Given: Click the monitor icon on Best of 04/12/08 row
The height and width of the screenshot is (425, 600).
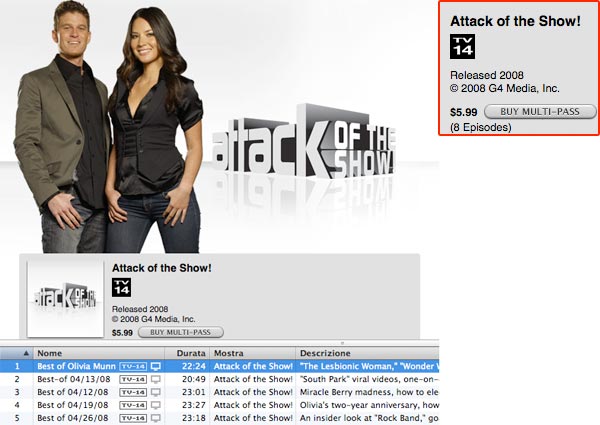Looking at the screenshot, I should pos(155,392).
